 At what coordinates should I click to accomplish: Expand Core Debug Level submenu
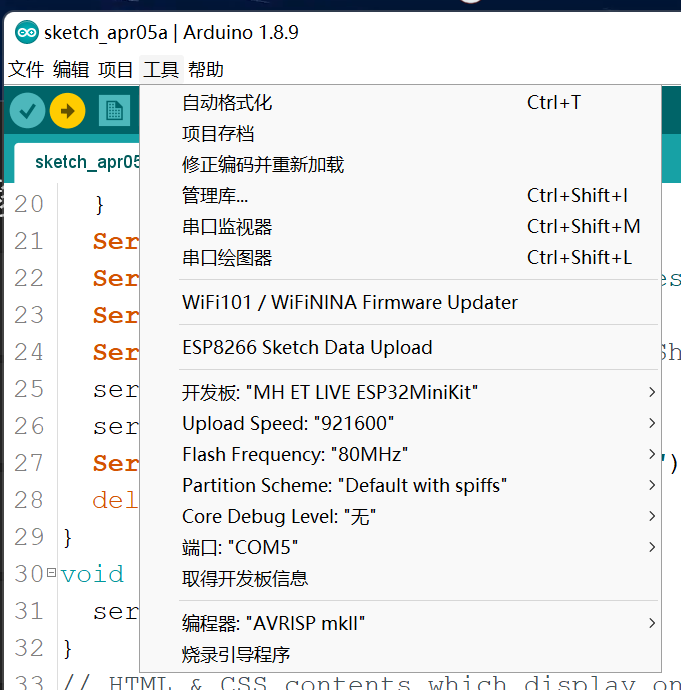[x=400, y=516]
